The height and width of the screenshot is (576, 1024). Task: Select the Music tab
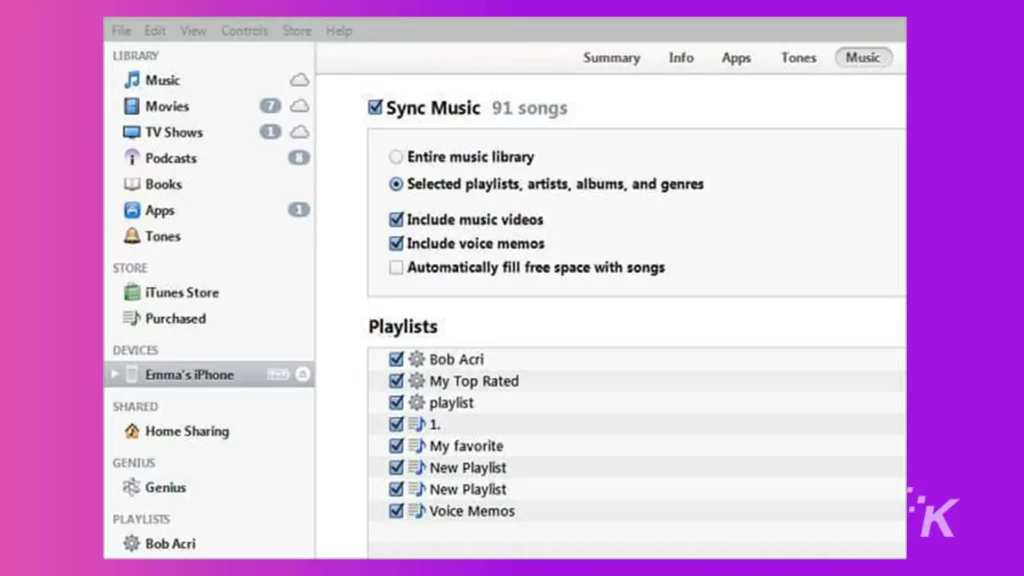(x=863, y=57)
